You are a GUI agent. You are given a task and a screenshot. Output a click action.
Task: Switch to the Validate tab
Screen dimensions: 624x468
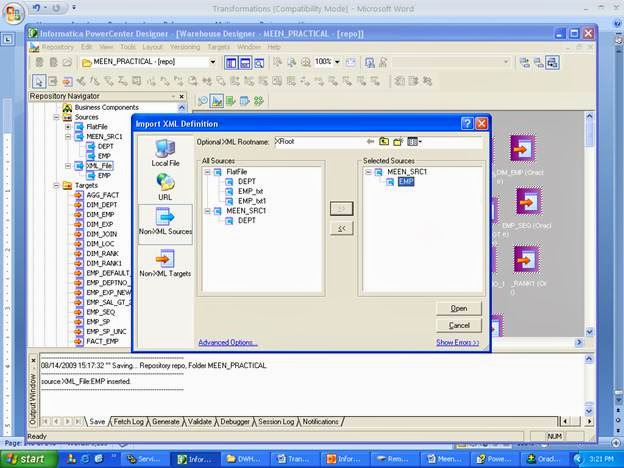pyautogui.click(x=199, y=421)
